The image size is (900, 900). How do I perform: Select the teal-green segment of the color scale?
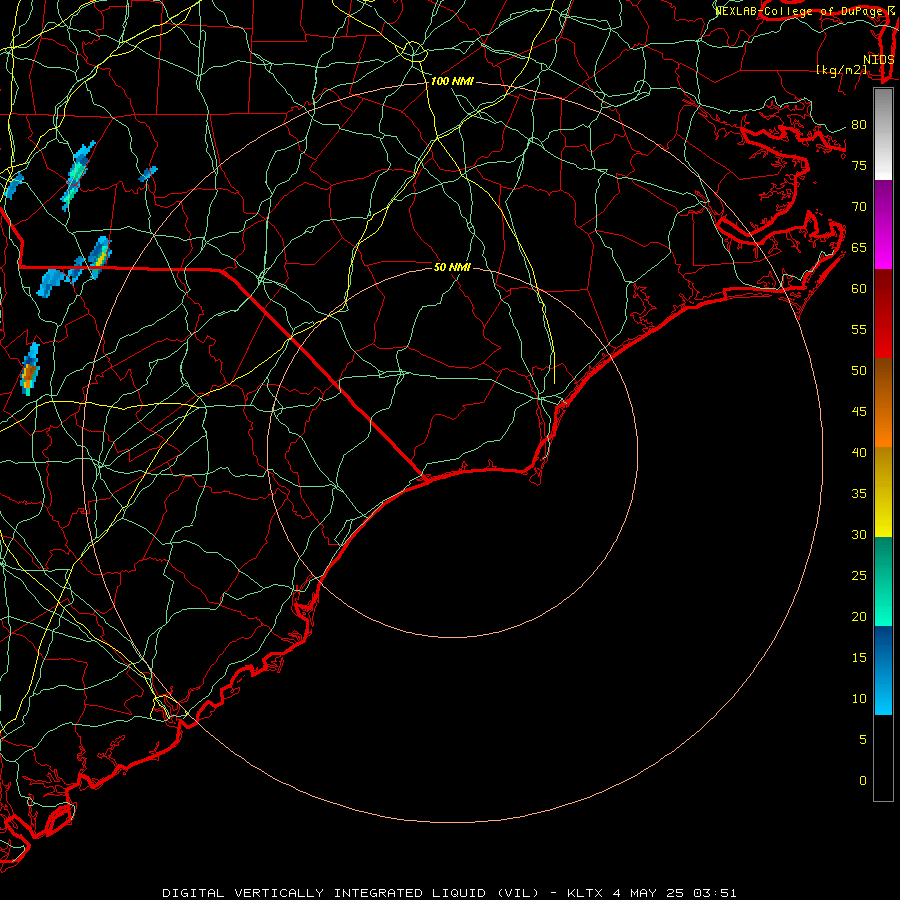[x=883, y=581]
